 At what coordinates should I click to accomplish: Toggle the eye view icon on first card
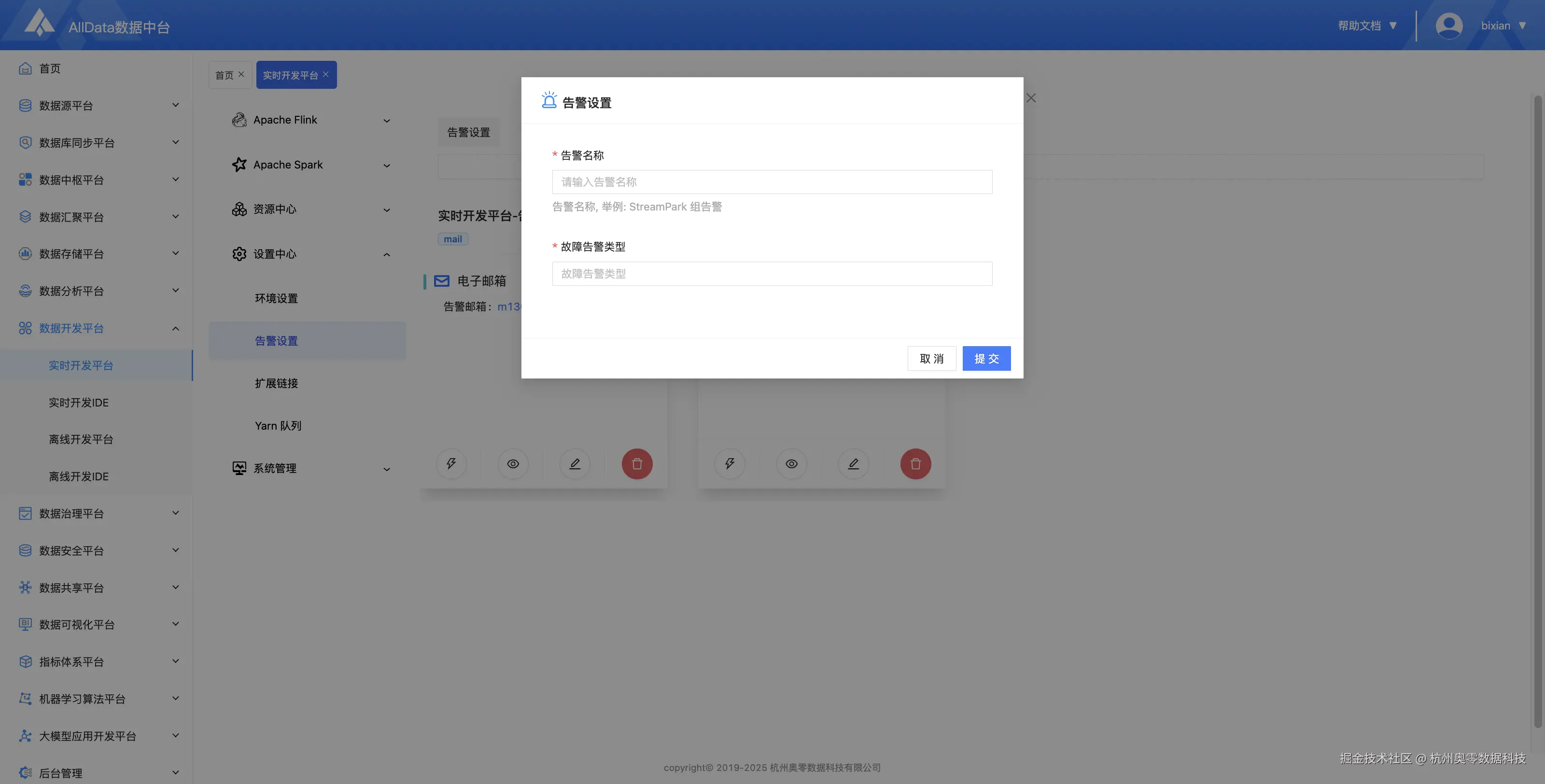pyautogui.click(x=513, y=463)
